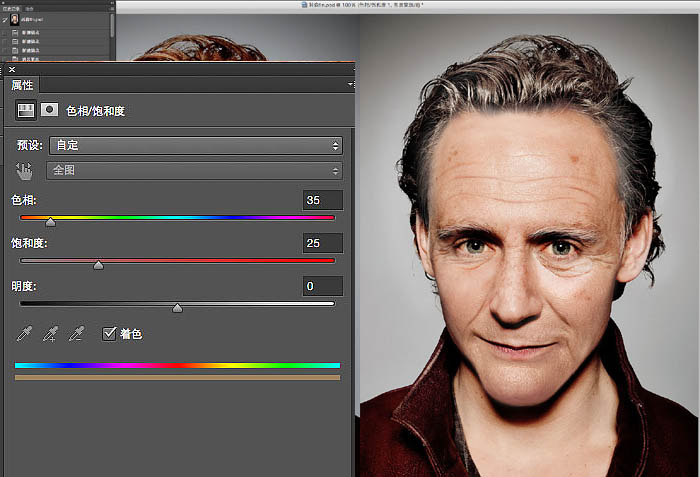
Task: Open the 全图 channel range dropdown
Action: coord(194,171)
